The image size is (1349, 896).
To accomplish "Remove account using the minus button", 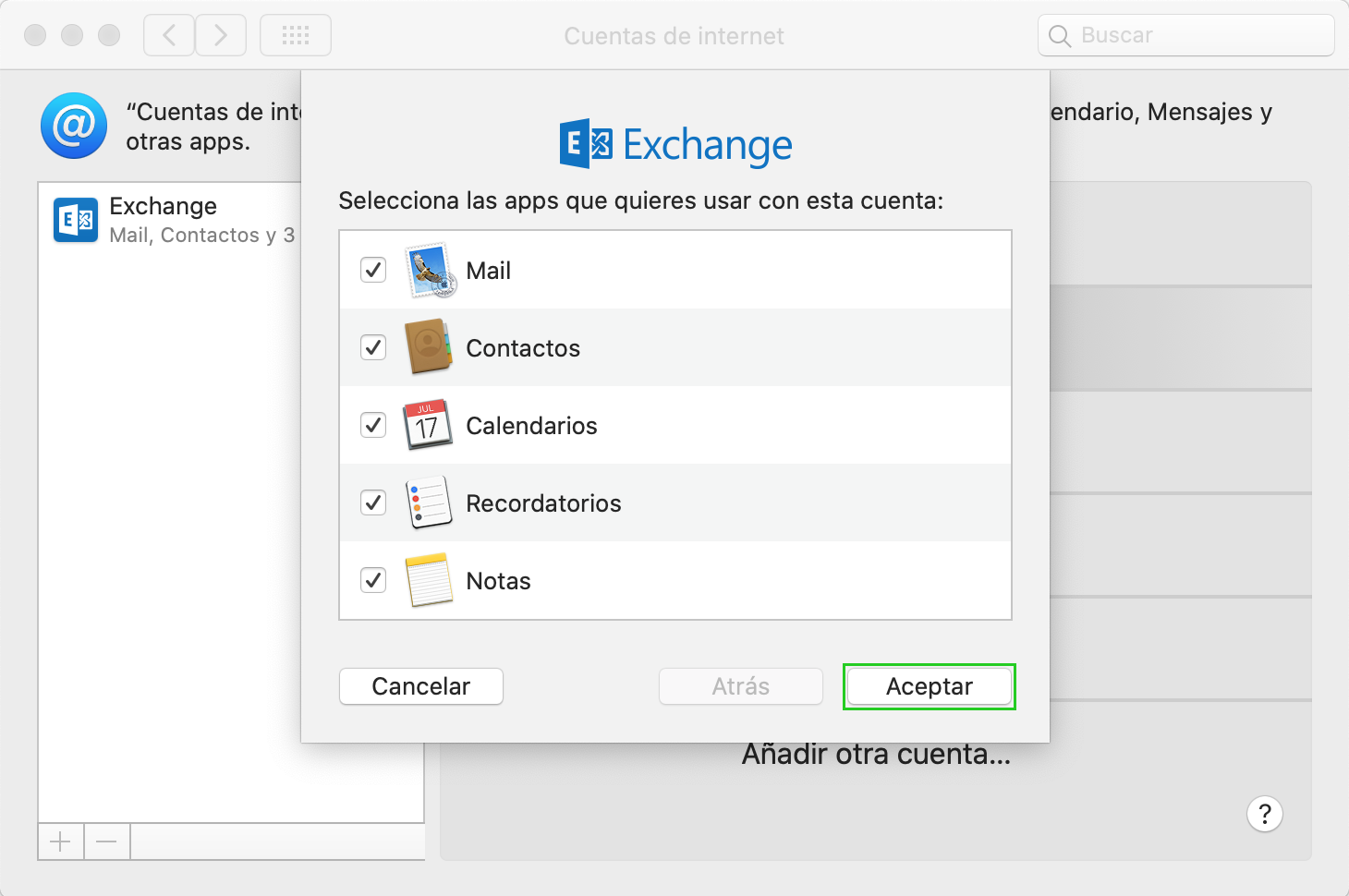I will [x=107, y=842].
